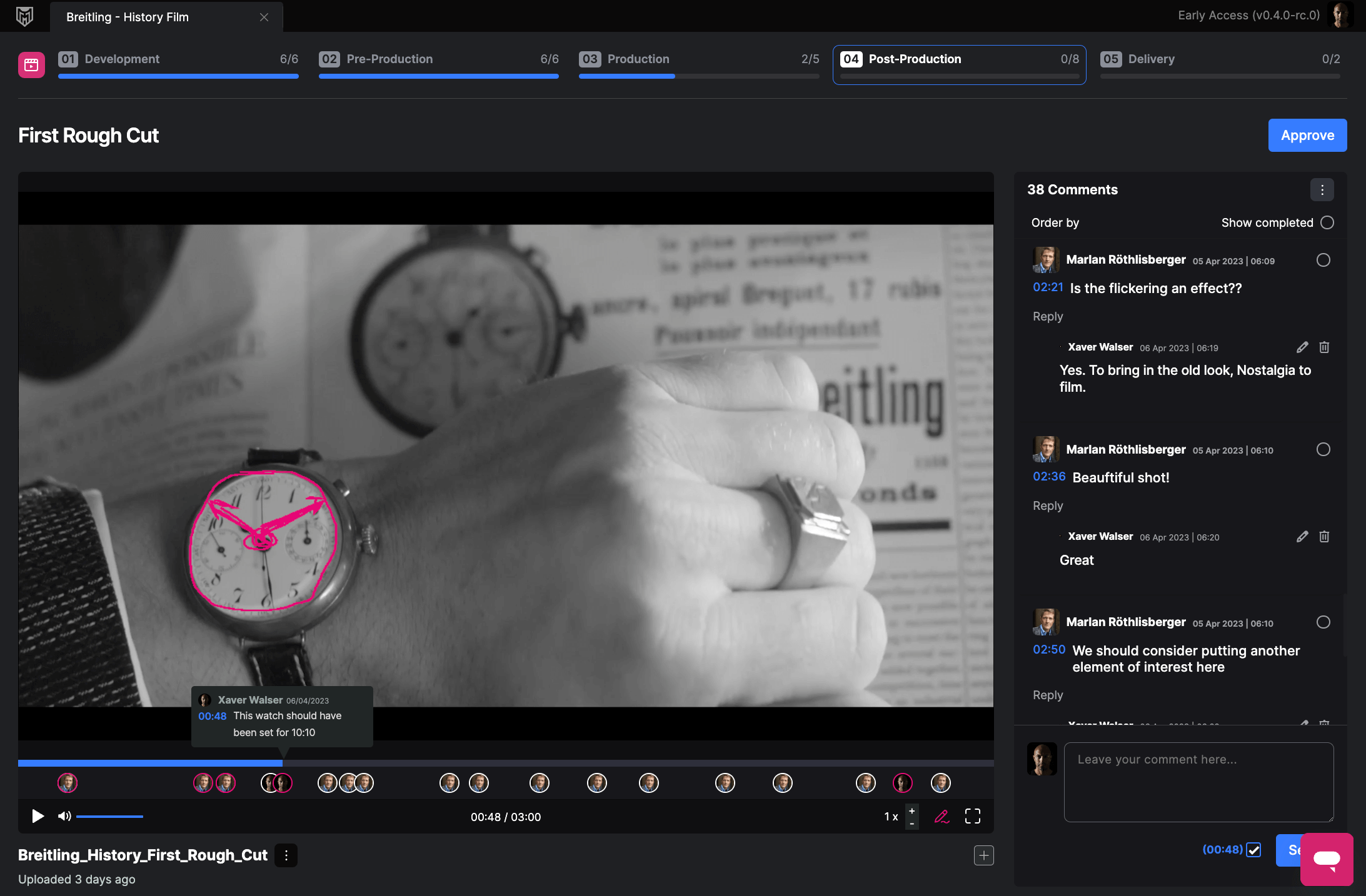Toggle Show completed comments
The height and width of the screenshot is (896, 1366).
click(x=1327, y=222)
